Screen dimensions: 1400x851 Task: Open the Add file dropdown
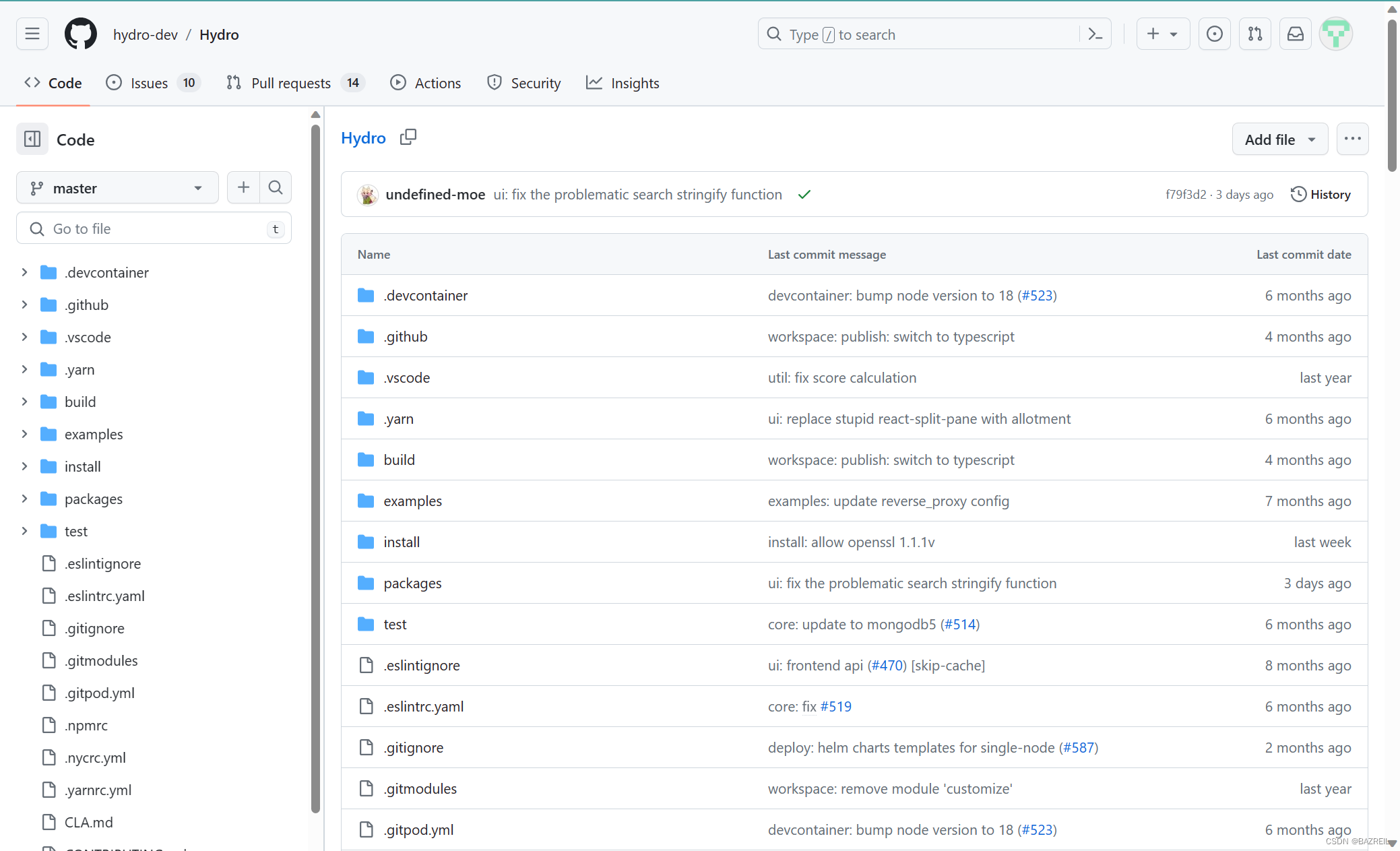point(1279,139)
